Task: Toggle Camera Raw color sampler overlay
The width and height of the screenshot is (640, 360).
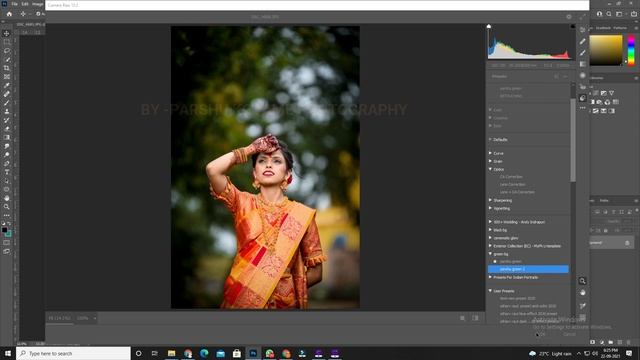Action: [582, 306]
